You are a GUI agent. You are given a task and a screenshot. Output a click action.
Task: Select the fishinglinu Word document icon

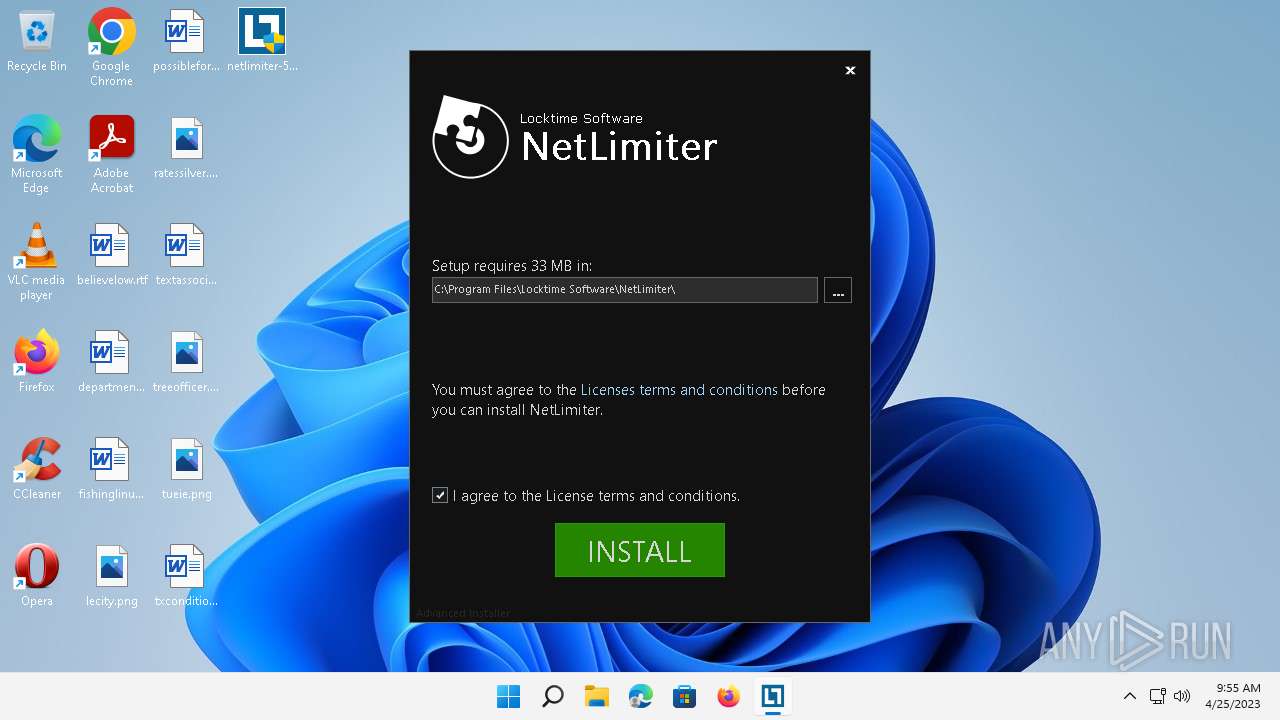111,470
